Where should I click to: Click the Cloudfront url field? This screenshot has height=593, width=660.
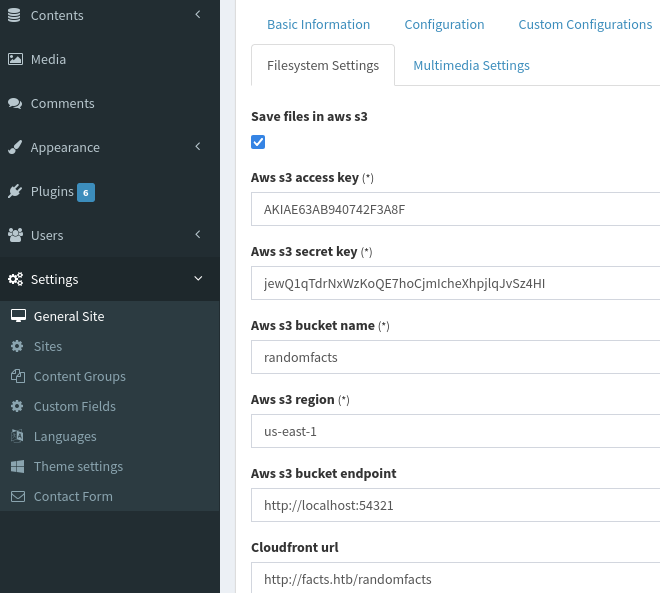click(x=455, y=578)
